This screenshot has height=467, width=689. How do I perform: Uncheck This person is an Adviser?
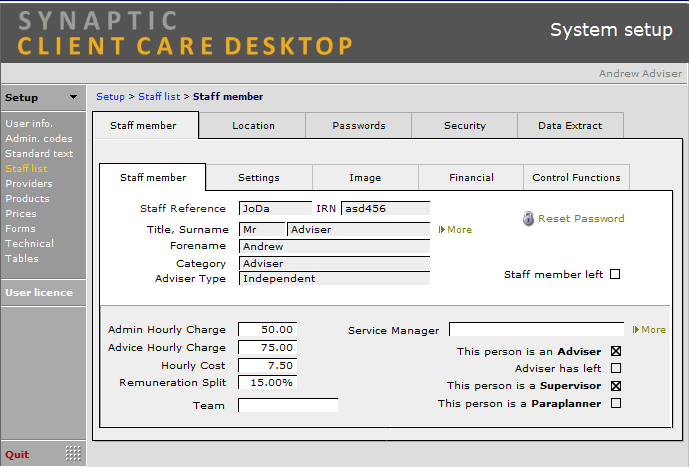click(616, 351)
